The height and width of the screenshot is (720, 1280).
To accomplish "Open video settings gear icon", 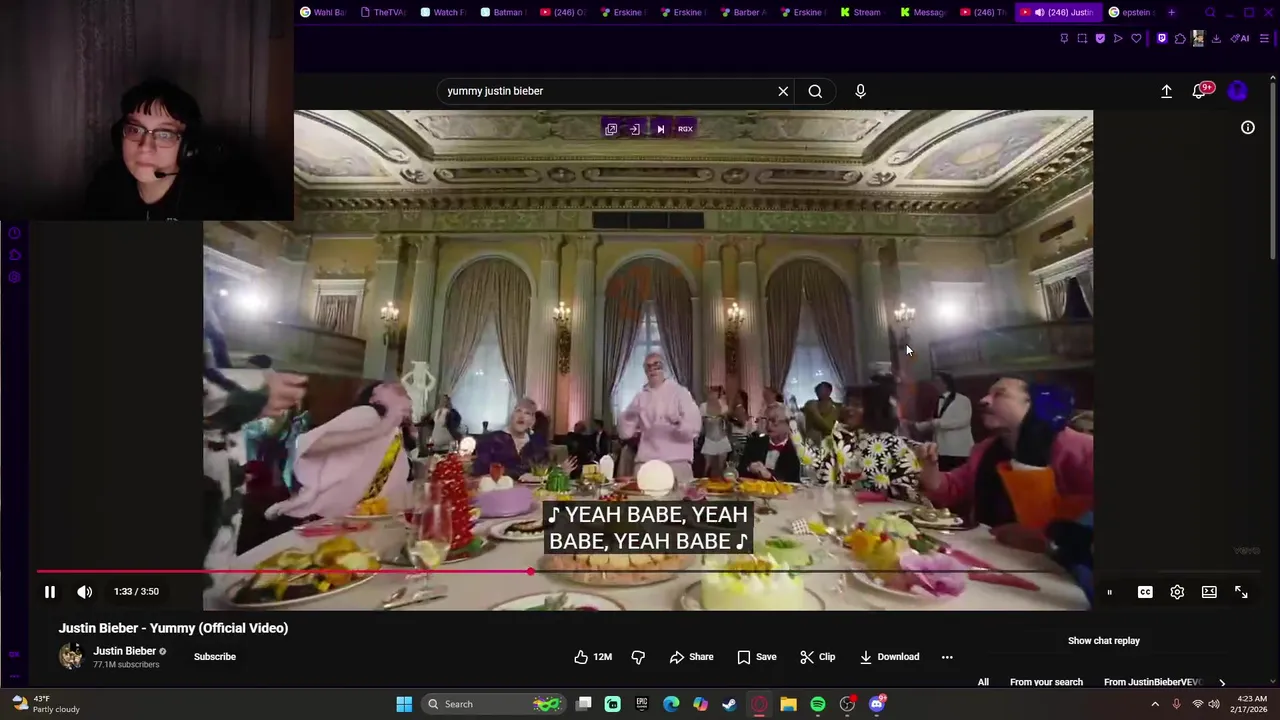I will point(1177,592).
